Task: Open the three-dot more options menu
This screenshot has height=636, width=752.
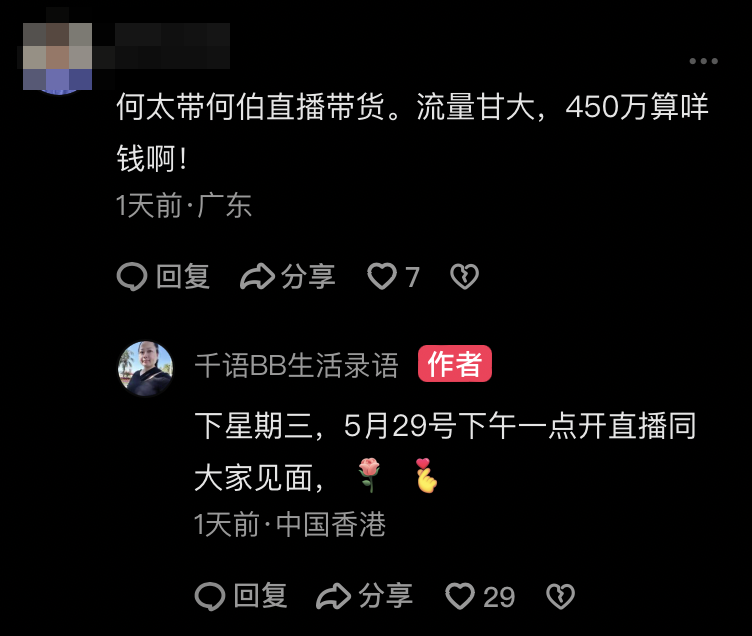Action: pyautogui.click(x=703, y=61)
